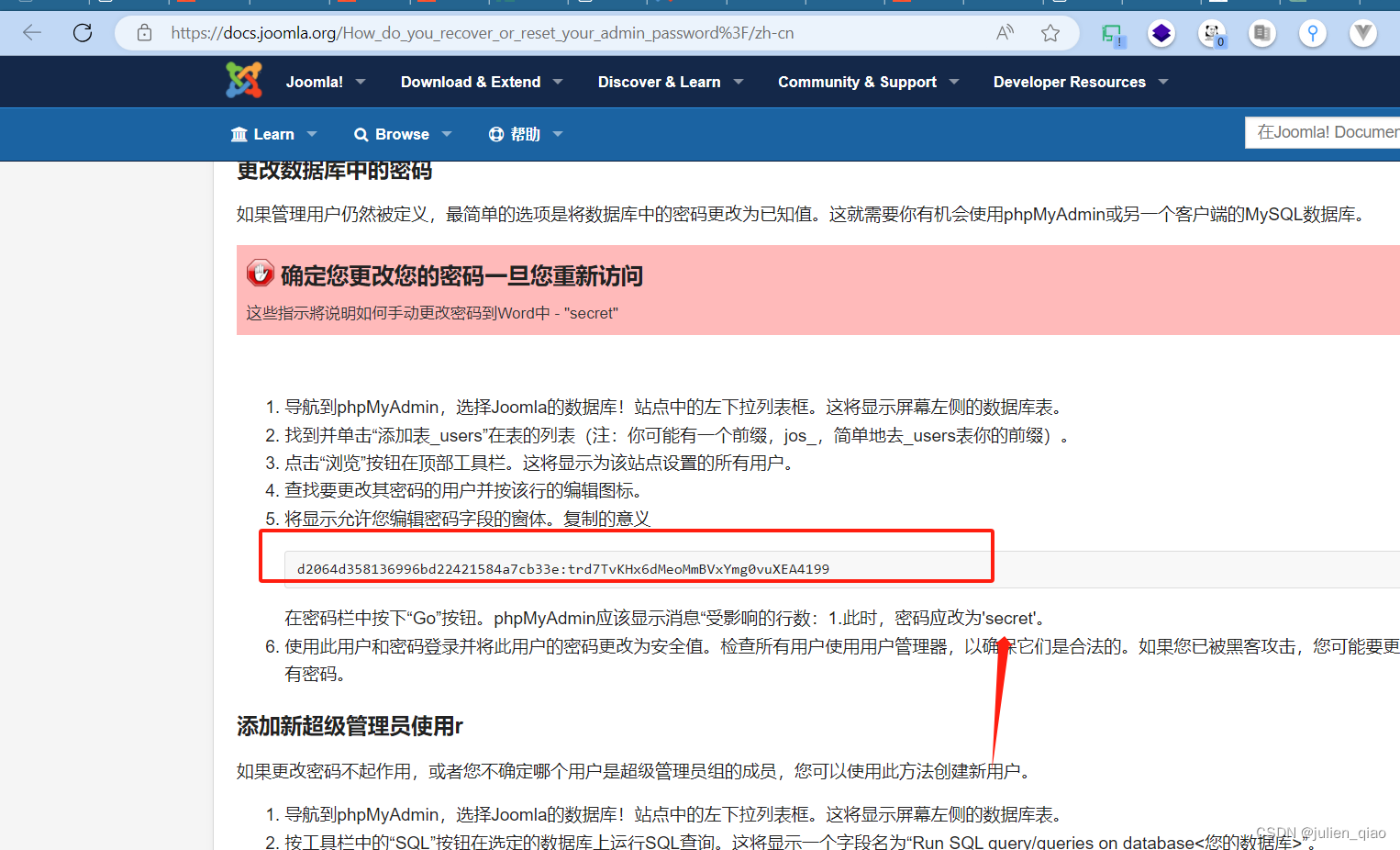Screen dimensions: 1400x850
Task: Click the Learn institution icon
Action: [x=239, y=134]
